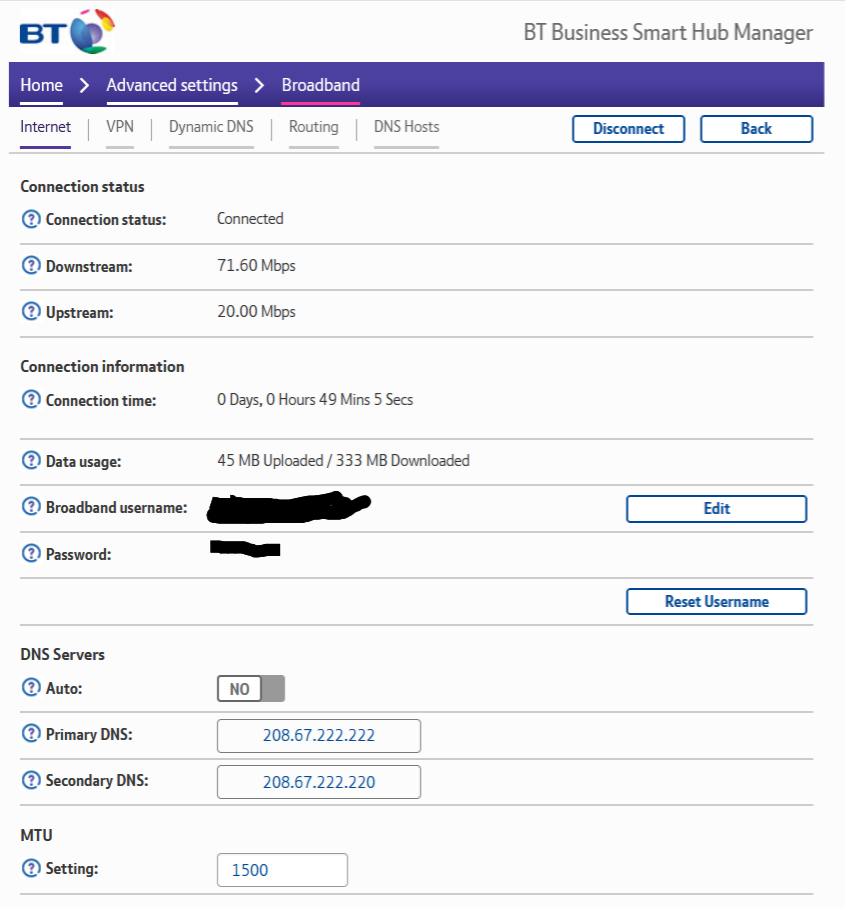Click the Upstream help icon

(x=30, y=311)
